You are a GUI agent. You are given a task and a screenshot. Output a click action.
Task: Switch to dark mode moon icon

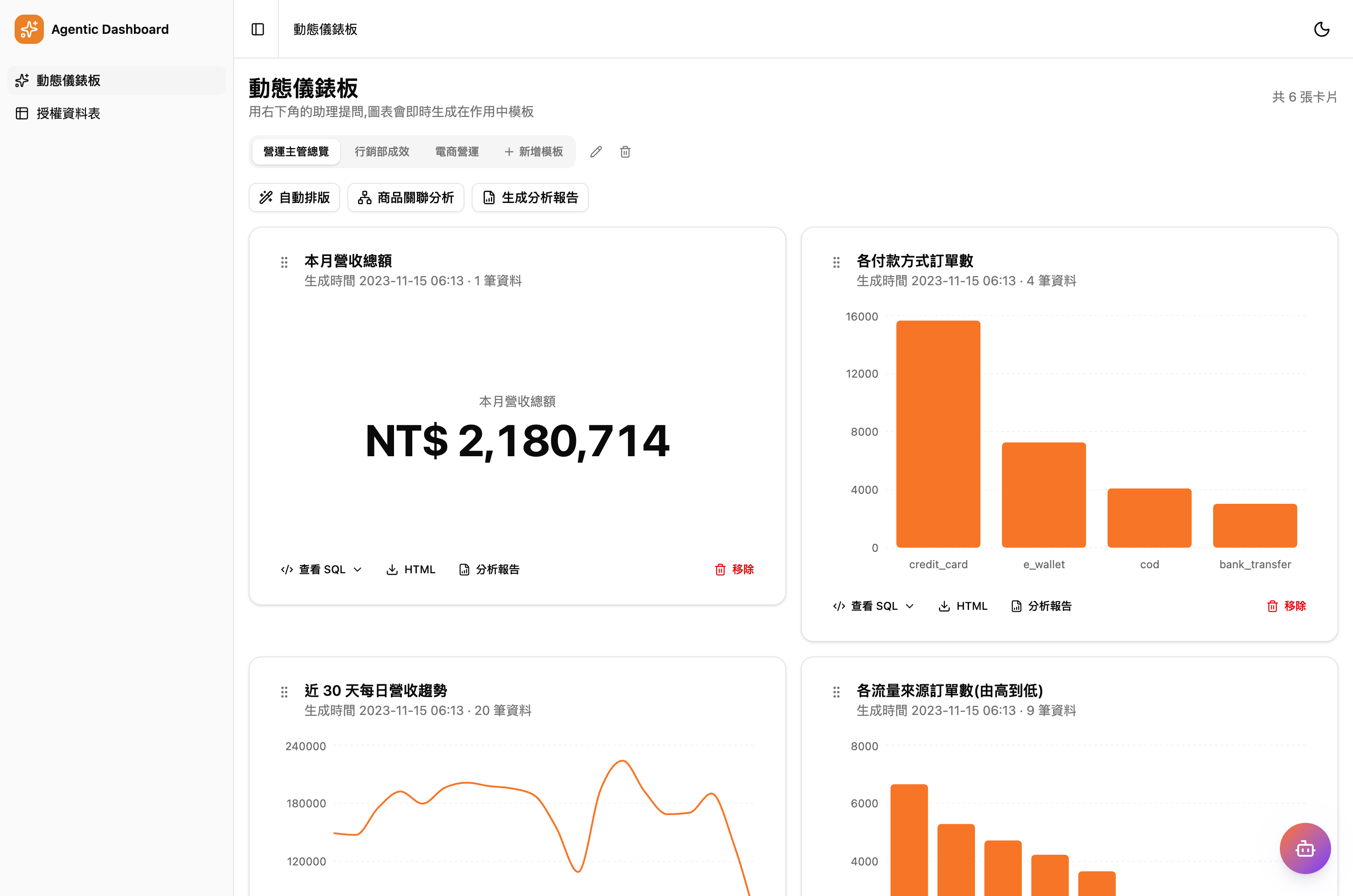1321,29
